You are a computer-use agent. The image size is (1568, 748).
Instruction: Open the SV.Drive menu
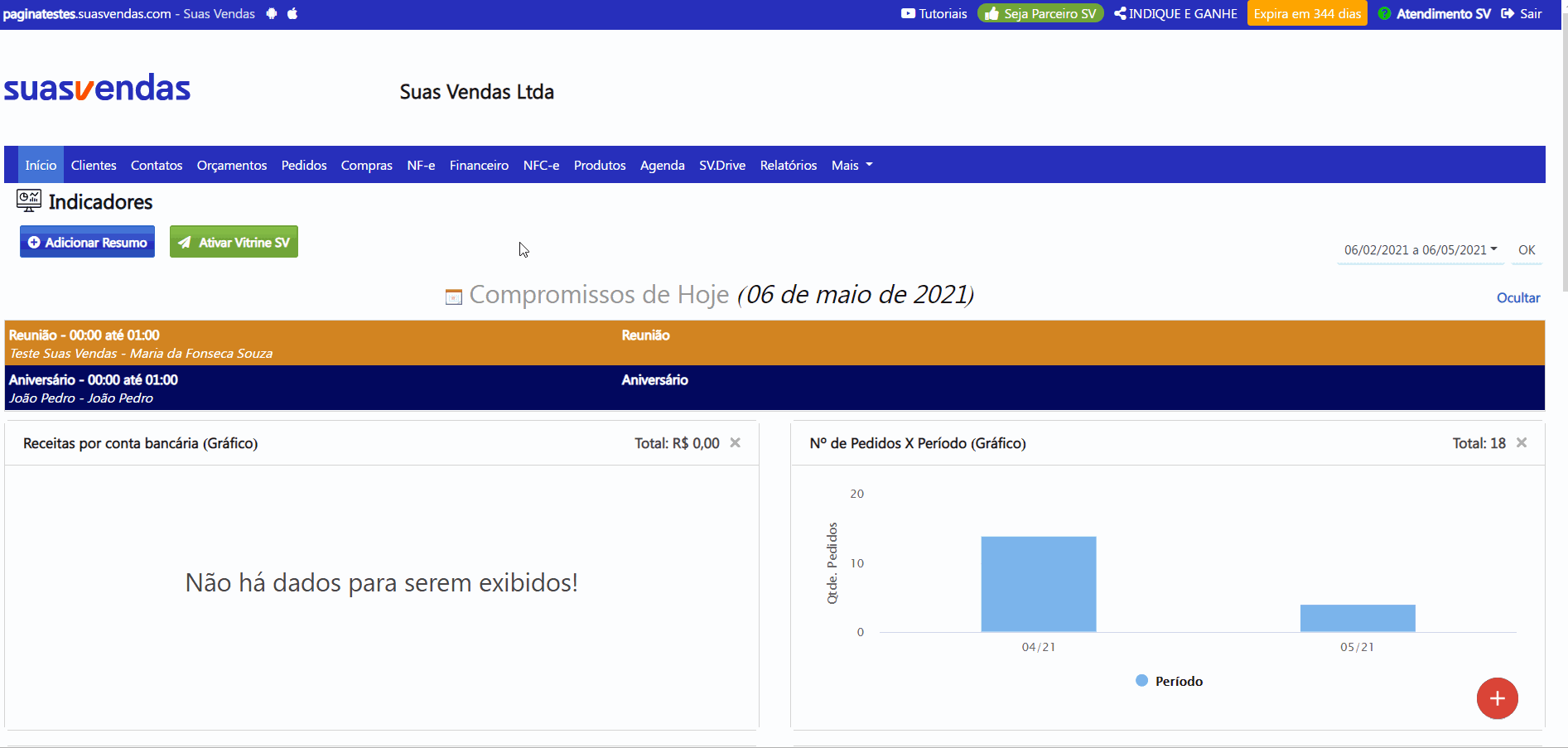point(722,165)
